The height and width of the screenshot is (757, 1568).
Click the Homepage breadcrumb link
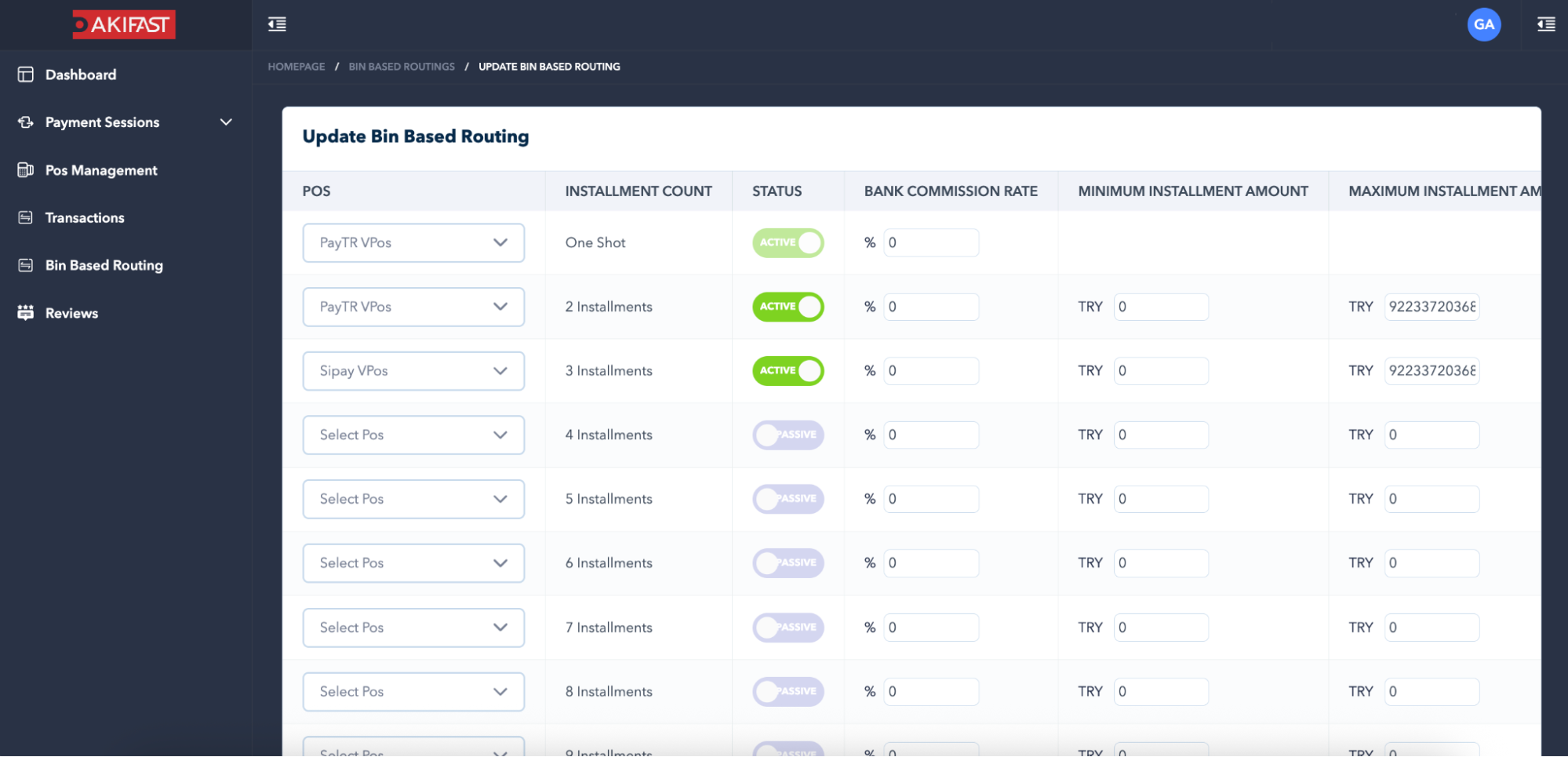pyautogui.click(x=296, y=67)
